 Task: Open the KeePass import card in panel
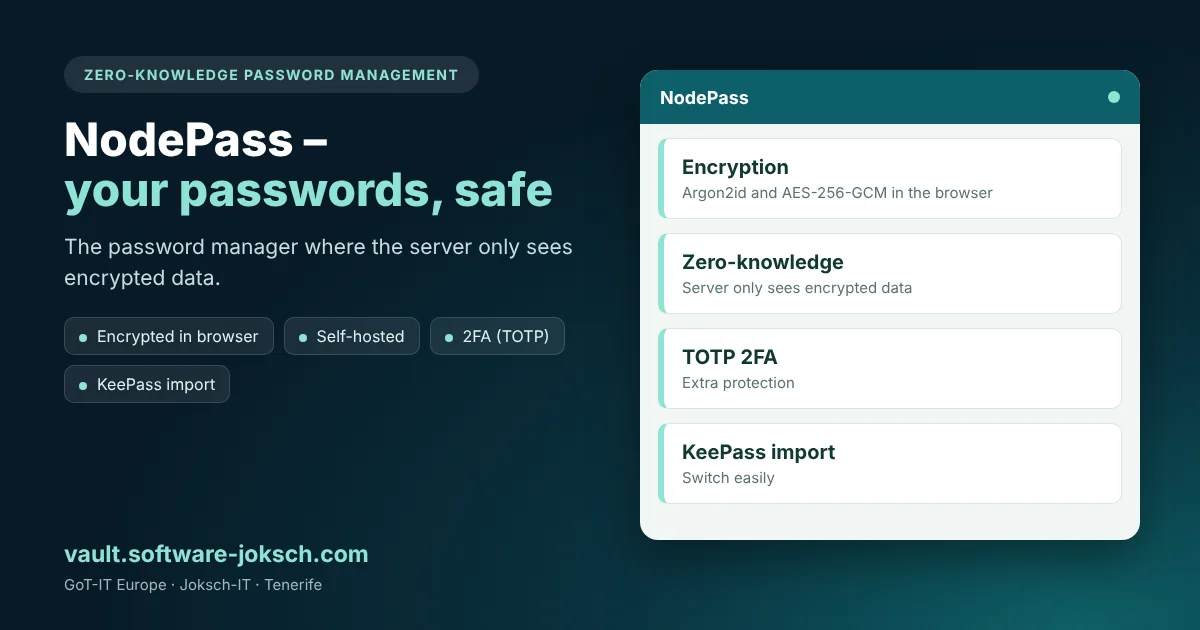pos(890,463)
